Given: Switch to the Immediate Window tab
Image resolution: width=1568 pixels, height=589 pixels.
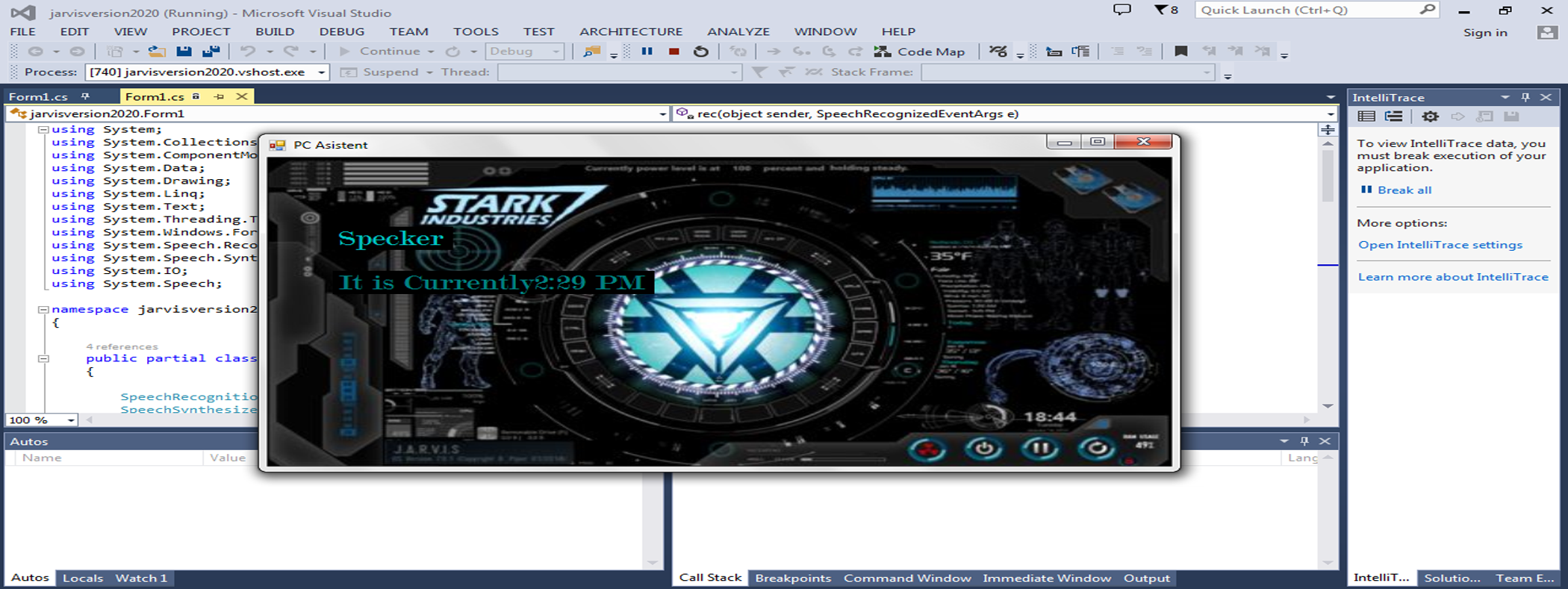Looking at the screenshot, I should (x=1047, y=579).
